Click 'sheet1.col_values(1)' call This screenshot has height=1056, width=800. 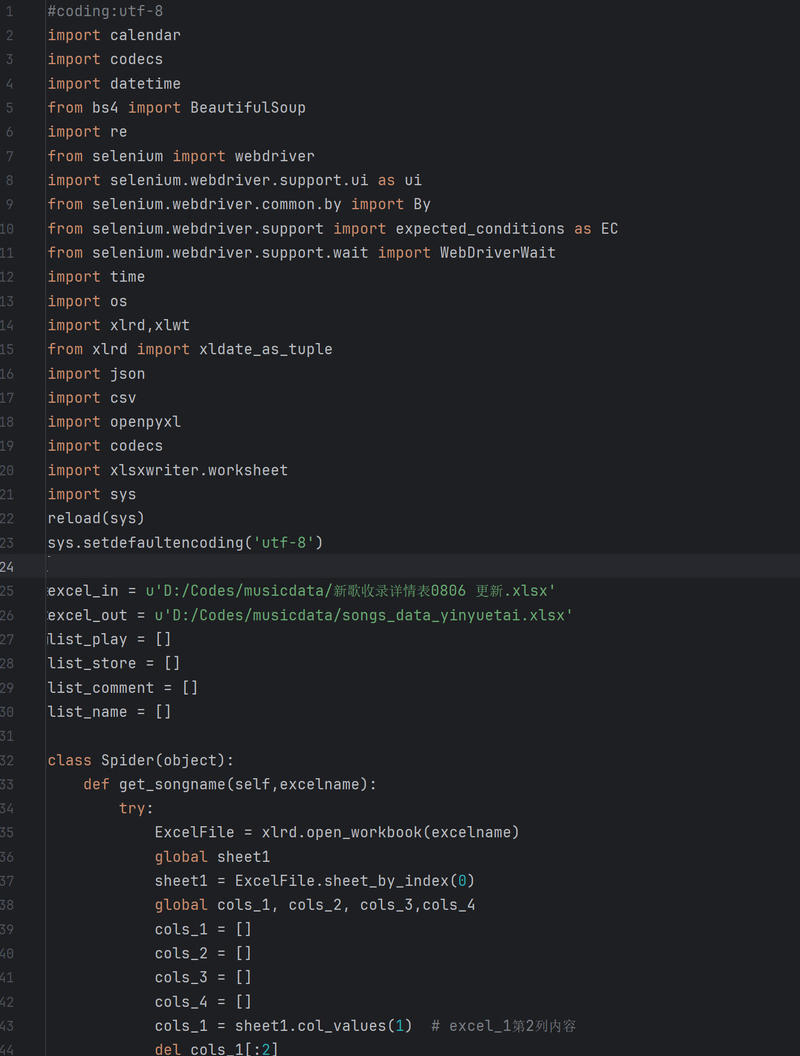[324, 1026]
